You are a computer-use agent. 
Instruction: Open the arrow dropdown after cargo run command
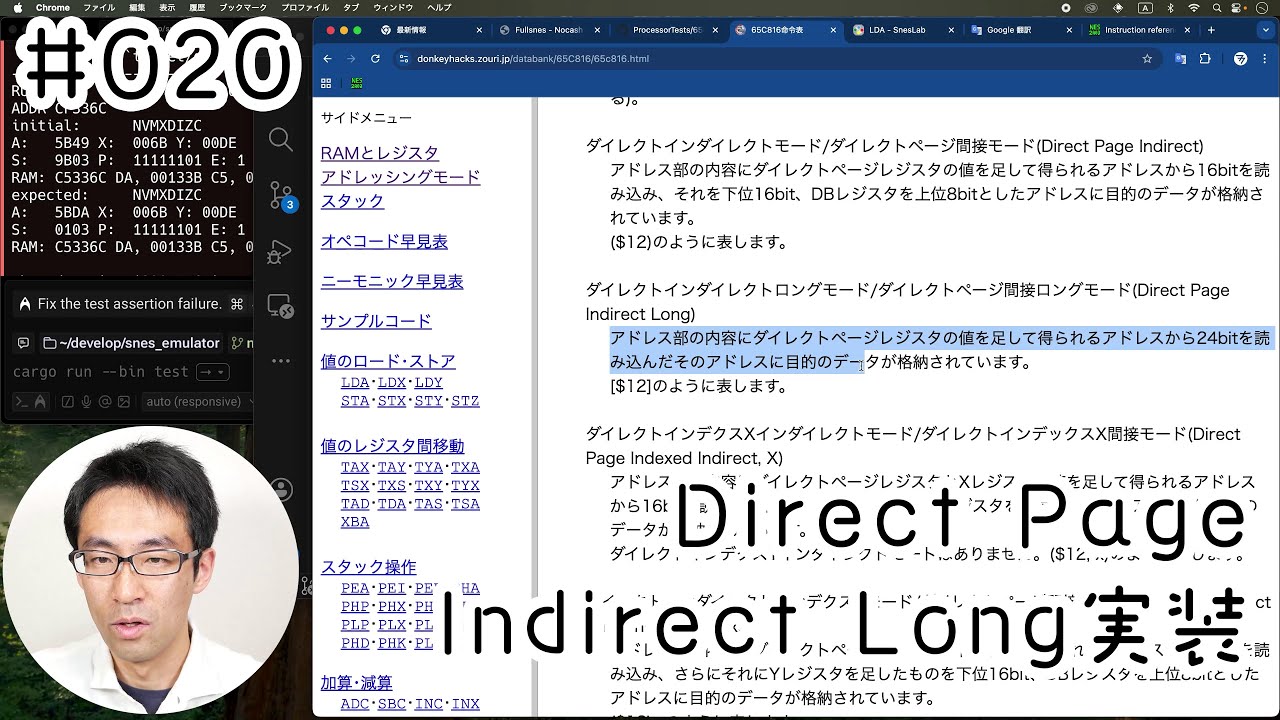click(211, 372)
